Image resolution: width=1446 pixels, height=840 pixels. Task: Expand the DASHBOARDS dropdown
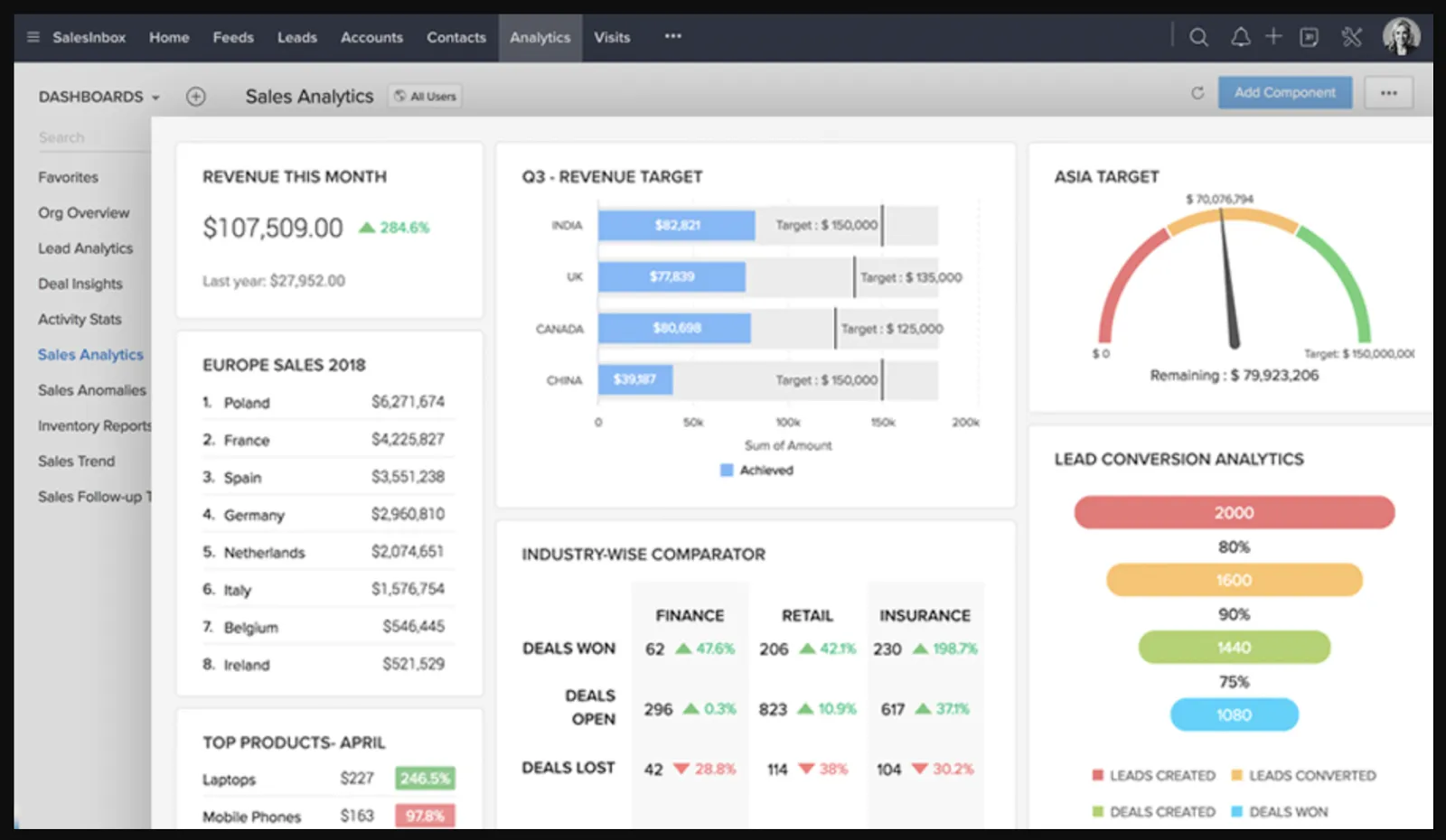[99, 97]
